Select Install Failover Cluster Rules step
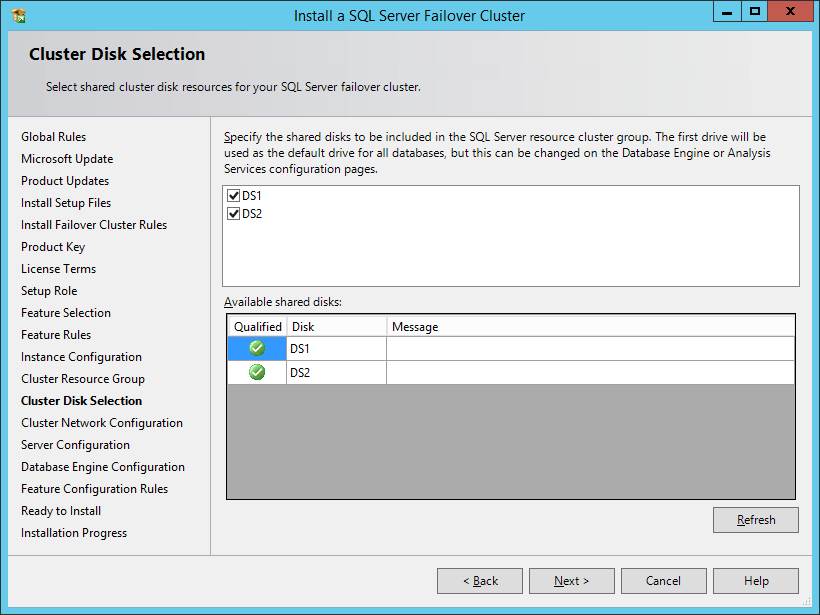Viewport: 820px width, 615px height. pos(94,224)
